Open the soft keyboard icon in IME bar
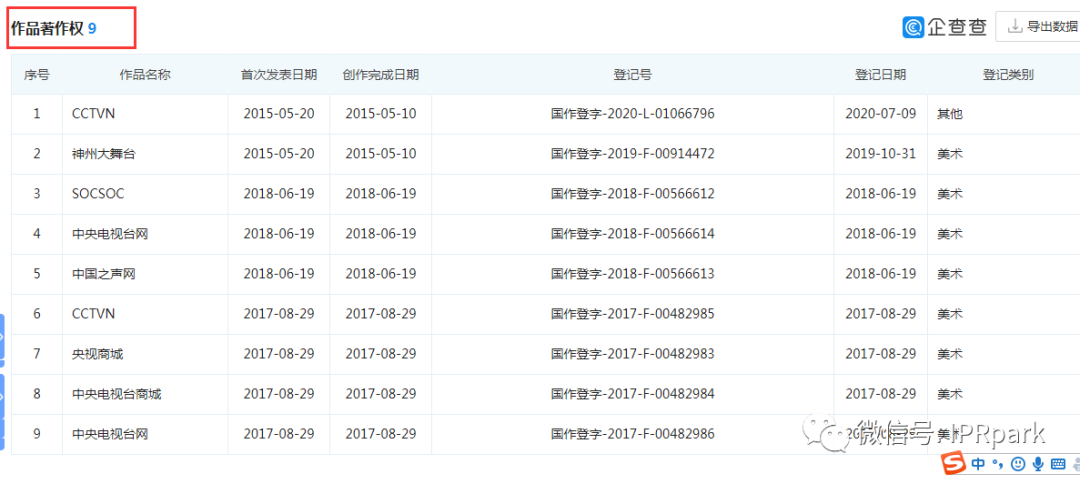The height and width of the screenshot is (484, 1080). pos(1059,465)
